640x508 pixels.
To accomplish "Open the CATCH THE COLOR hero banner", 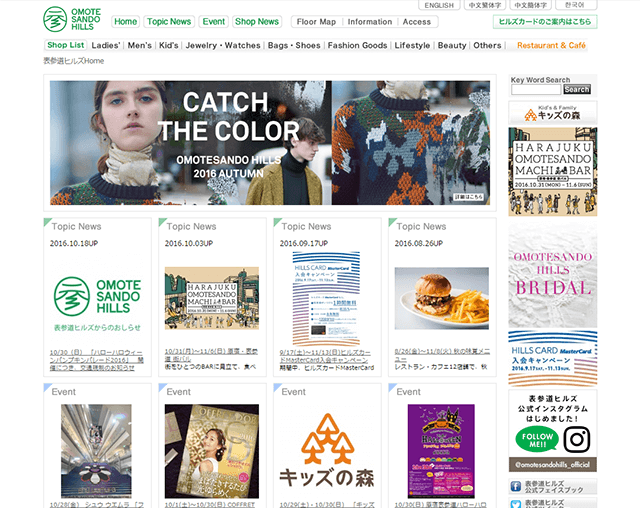I will click(x=270, y=142).
